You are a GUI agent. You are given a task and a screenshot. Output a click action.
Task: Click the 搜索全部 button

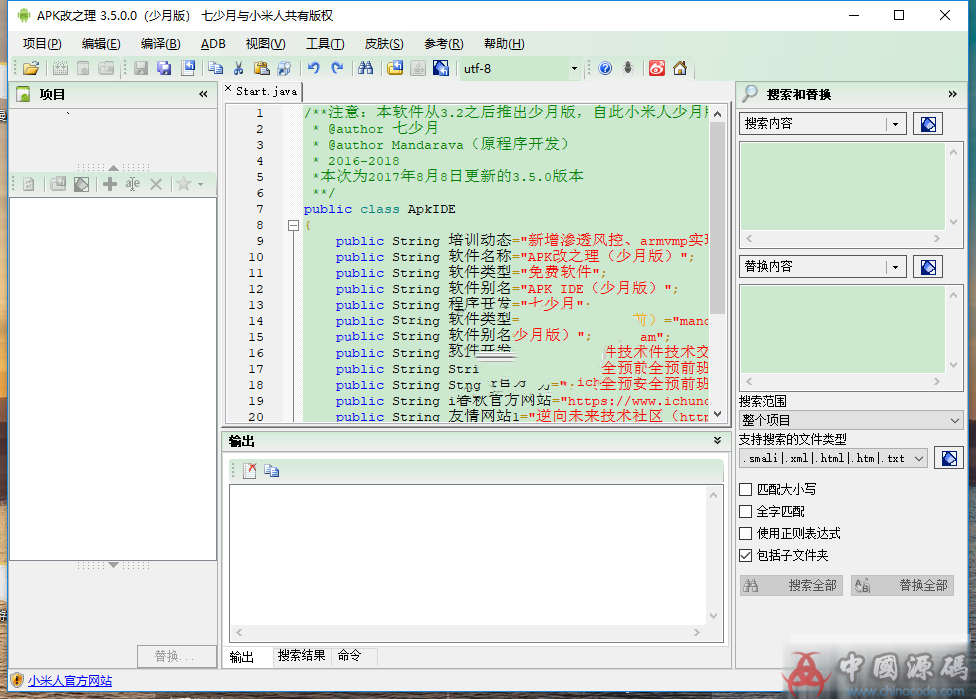coord(791,585)
